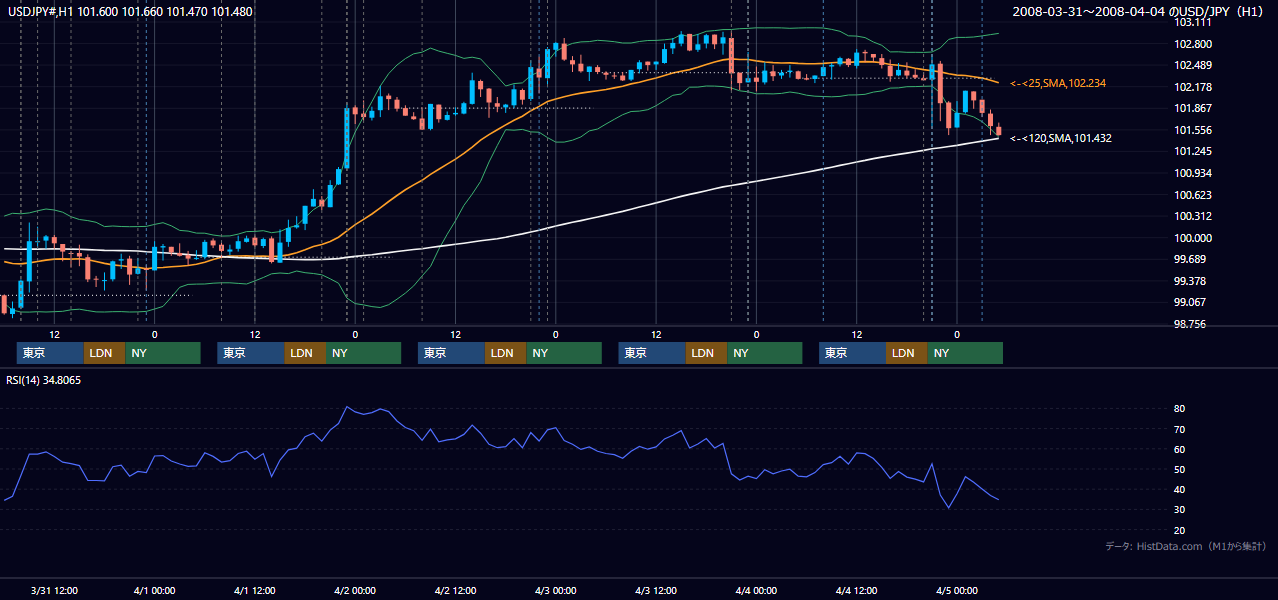
Task: Select the 4/1 12:00 time label
Action: pos(255,590)
